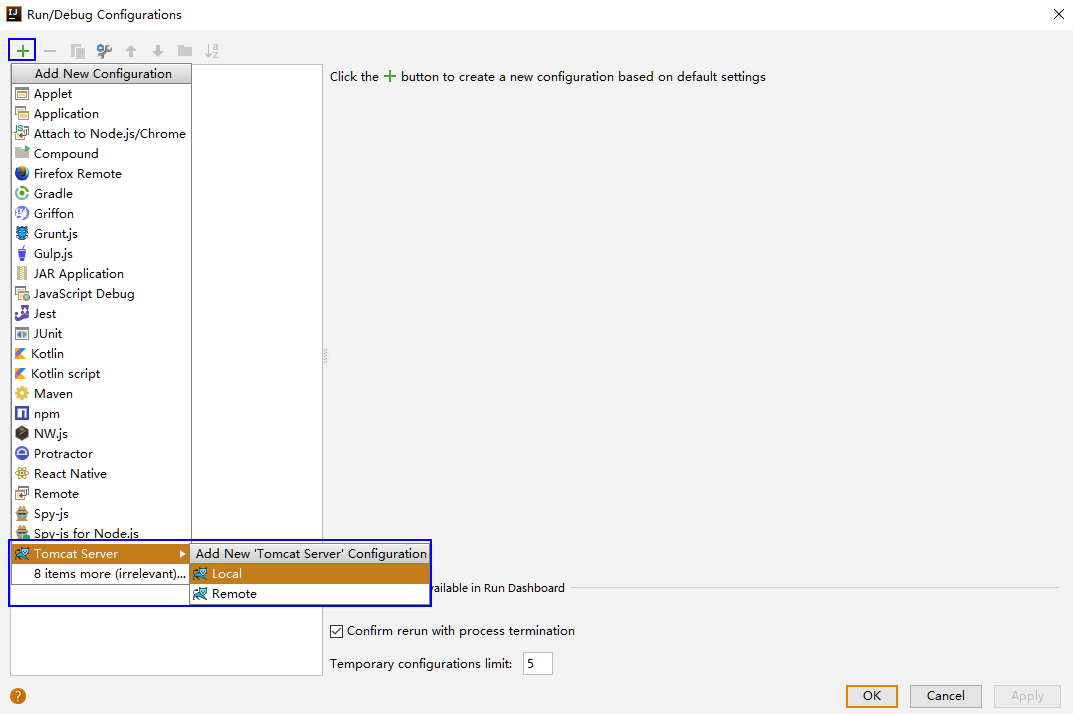Click the Move Up arrow icon

tap(131, 51)
